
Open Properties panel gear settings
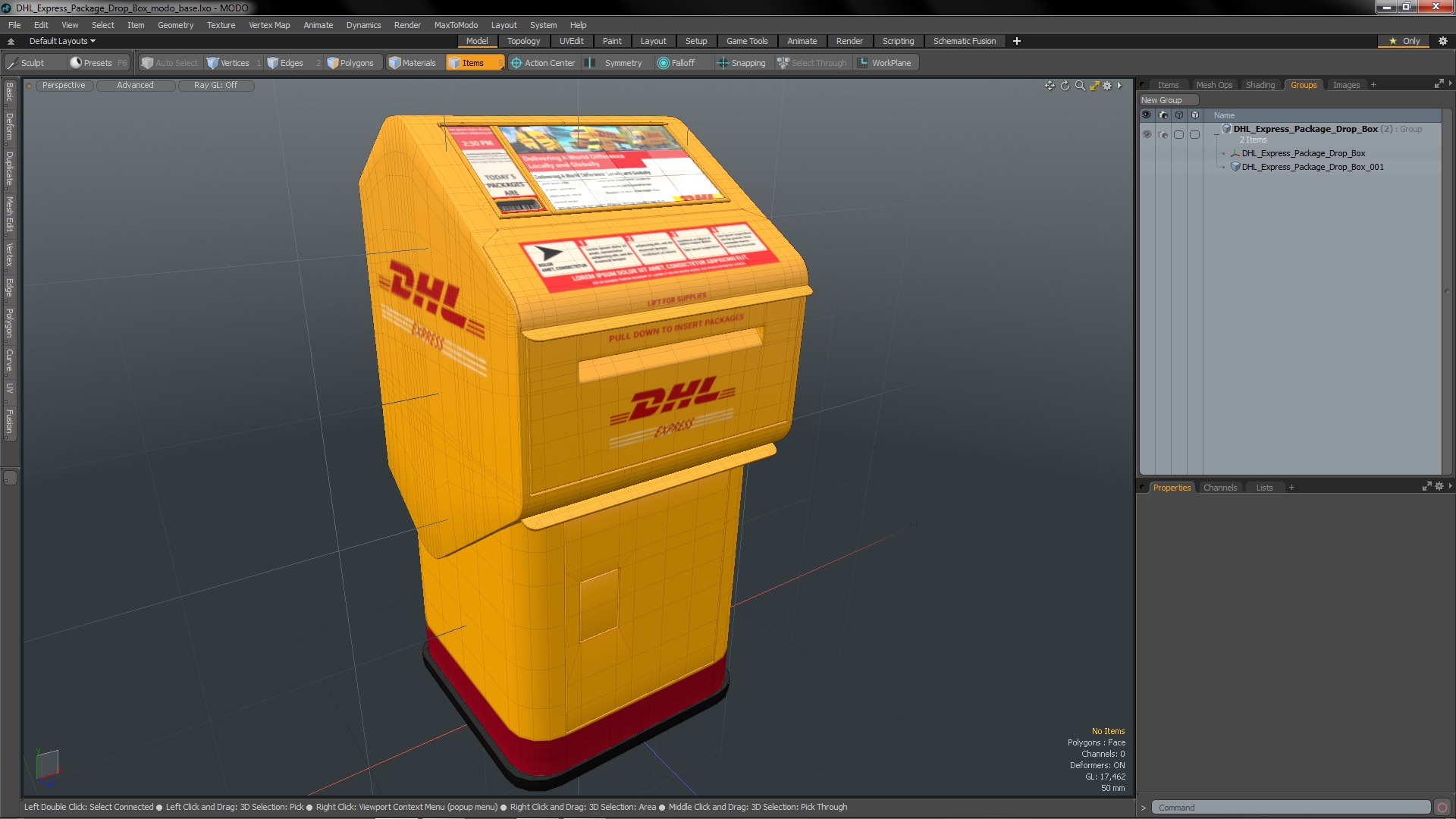pos(1439,487)
